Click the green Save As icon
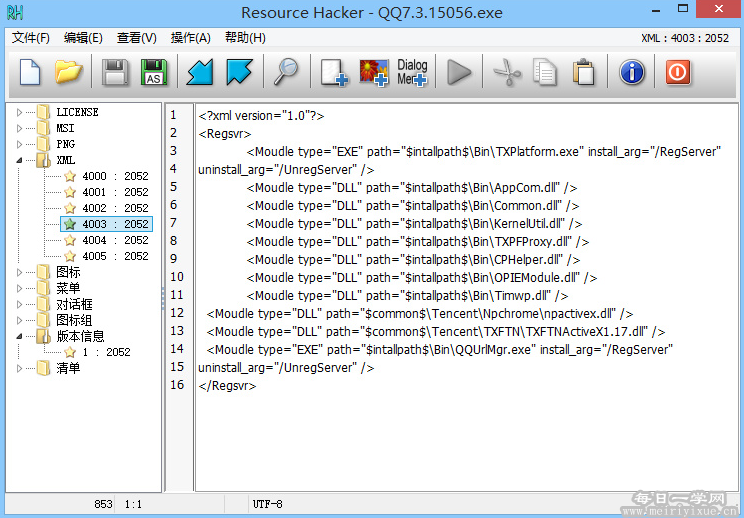This screenshot has width=744, height=518. (154, 72)
